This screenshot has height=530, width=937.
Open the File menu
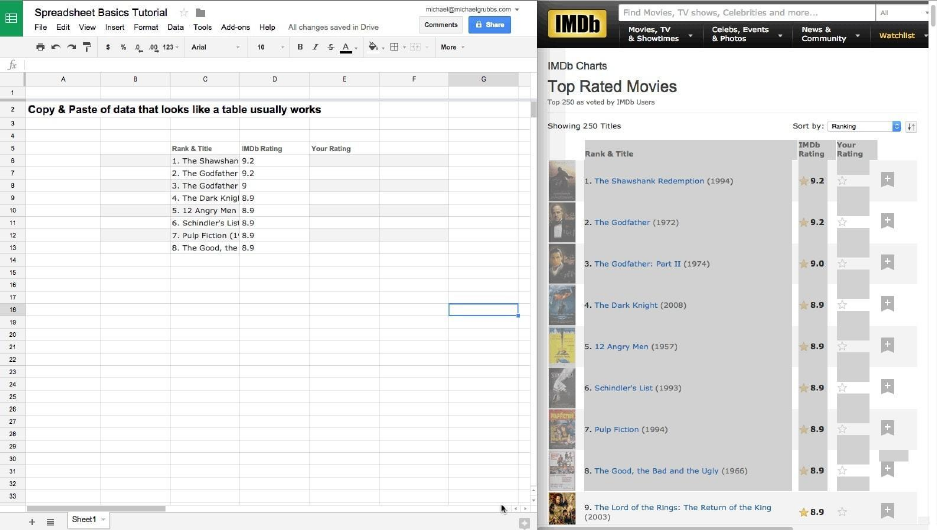[x=41, y=27]
